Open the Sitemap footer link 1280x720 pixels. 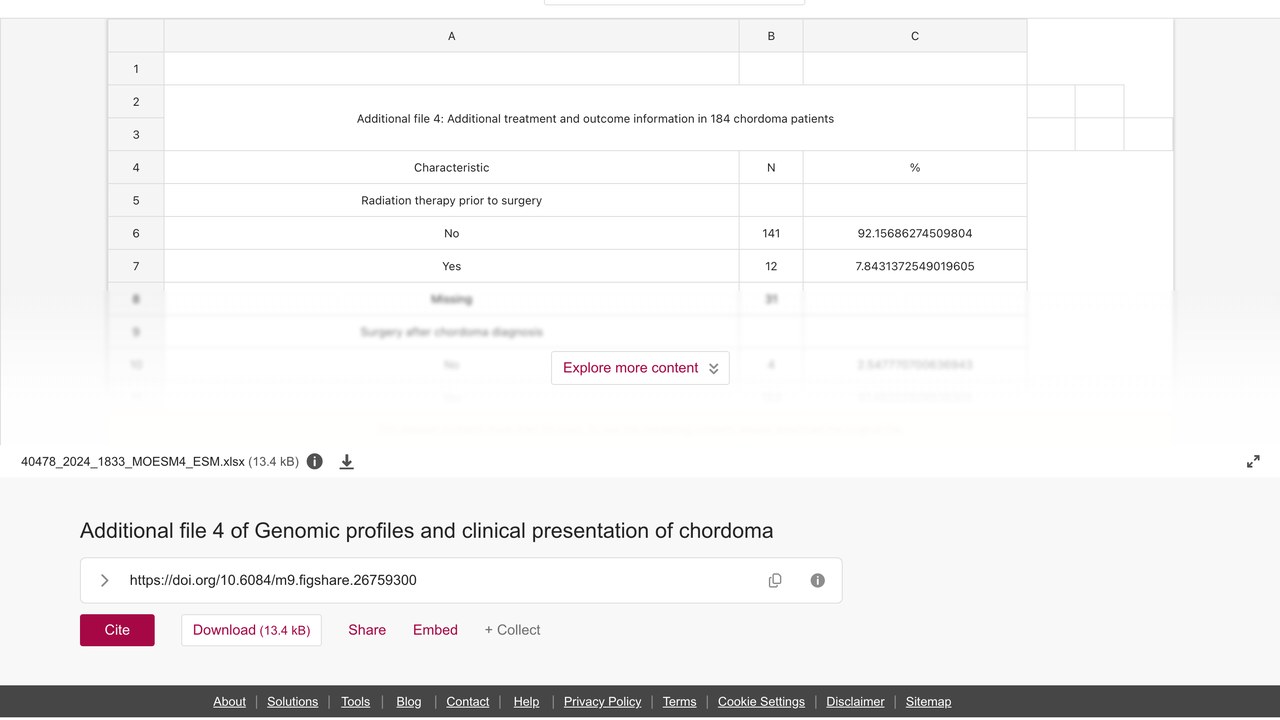point(928,702)
